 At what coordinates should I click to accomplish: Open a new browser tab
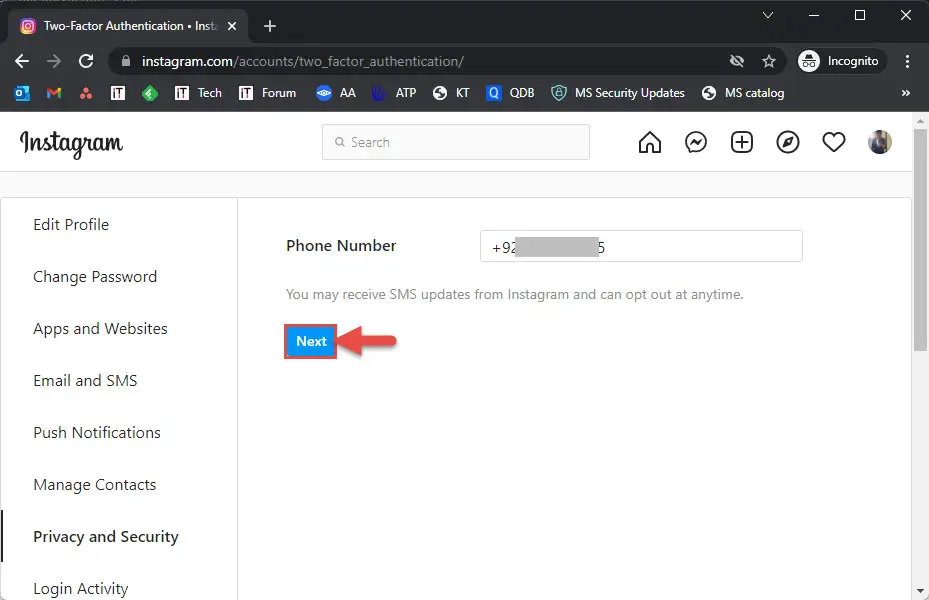[270, 26]
